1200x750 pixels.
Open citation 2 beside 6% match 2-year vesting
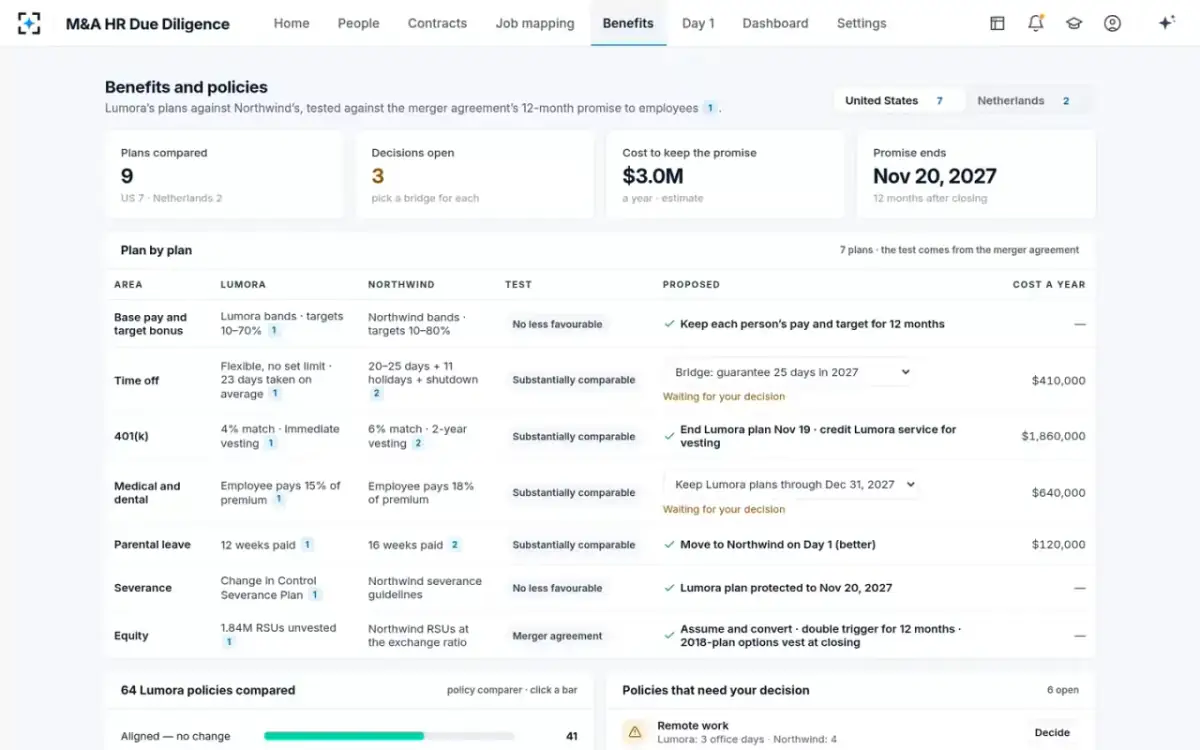click(418, 443)
